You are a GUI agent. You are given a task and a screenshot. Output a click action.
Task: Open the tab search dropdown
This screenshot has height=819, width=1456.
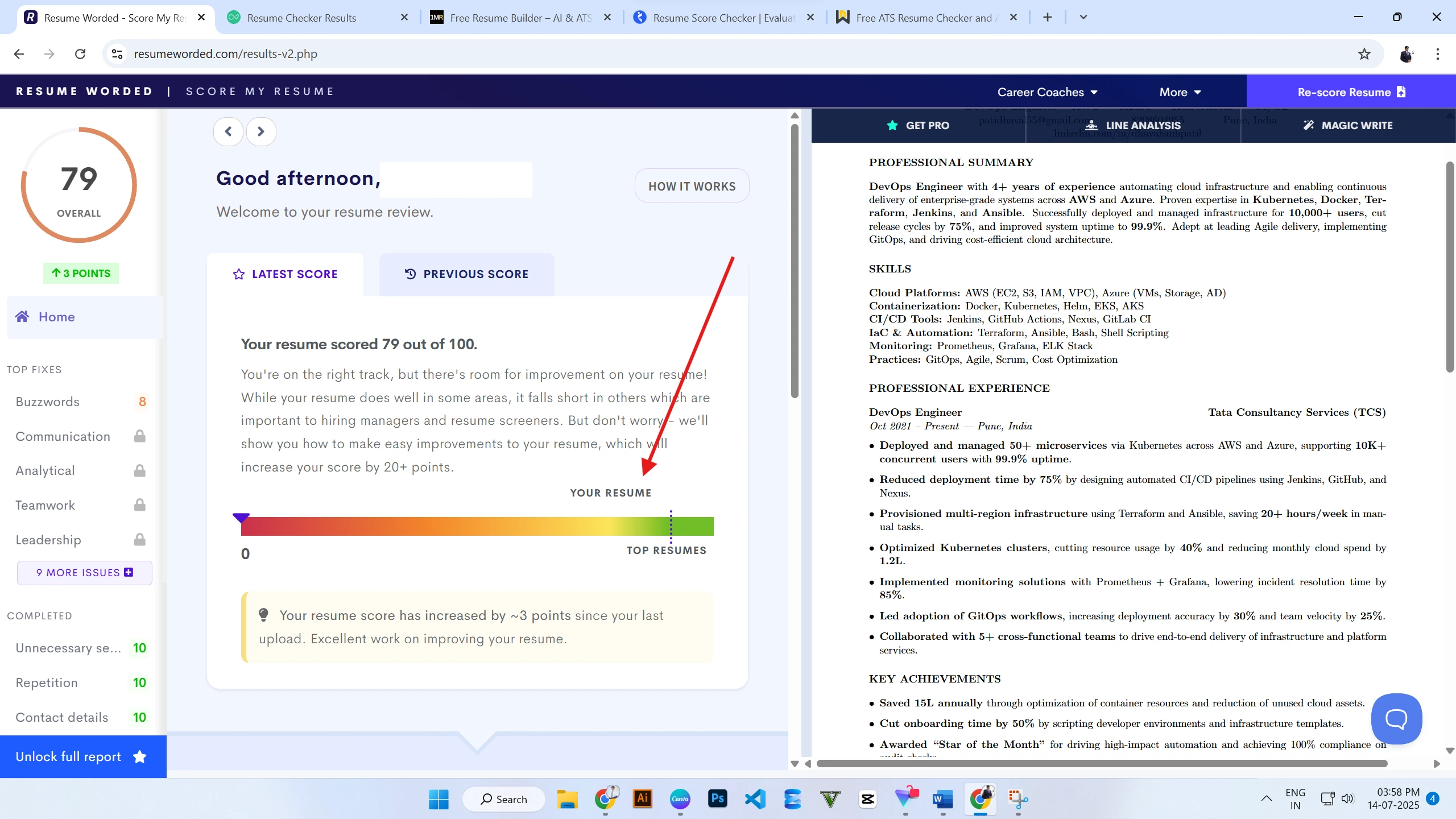coord(1083,18)
